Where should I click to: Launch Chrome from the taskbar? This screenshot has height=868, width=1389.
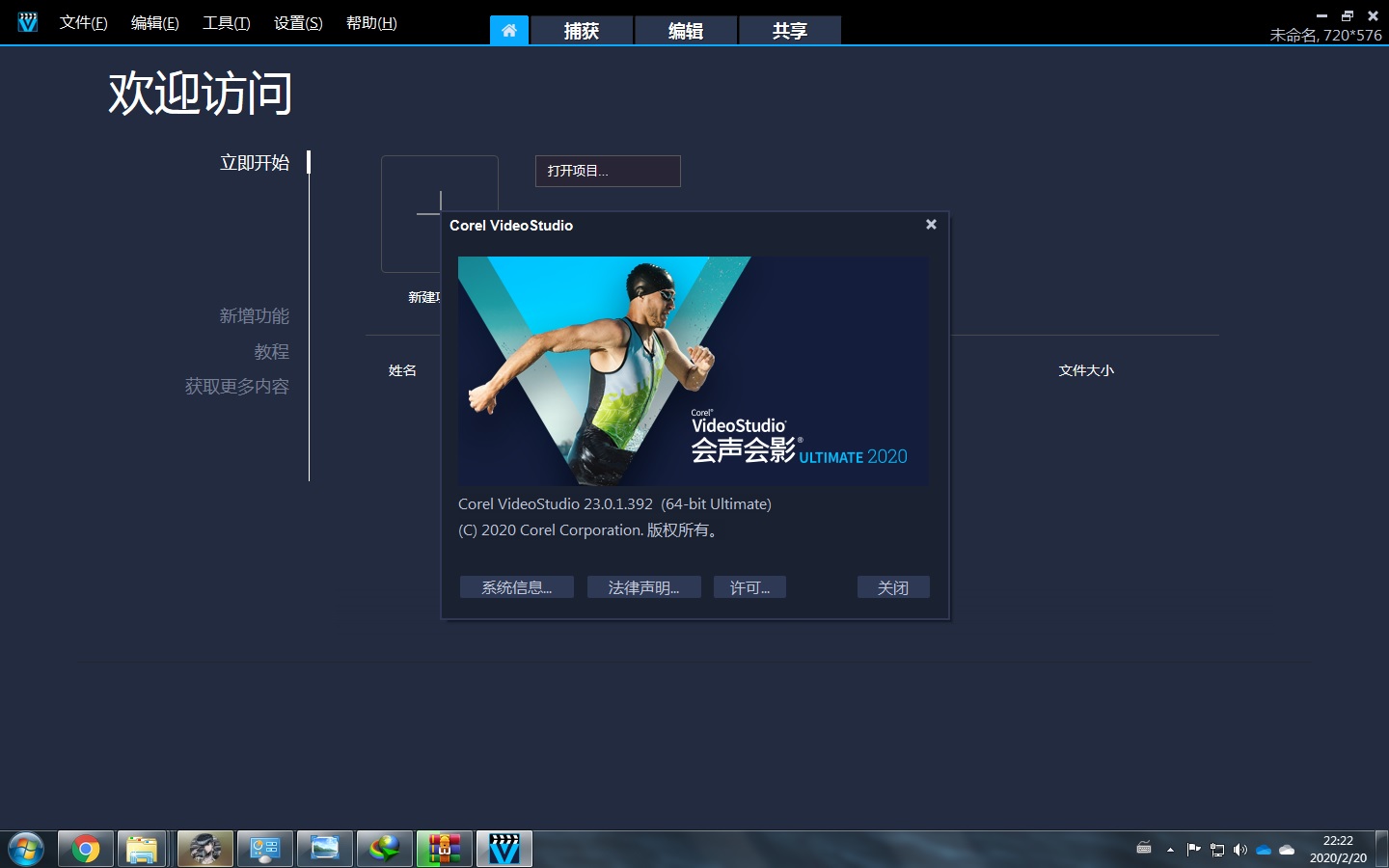click(86, 849)
